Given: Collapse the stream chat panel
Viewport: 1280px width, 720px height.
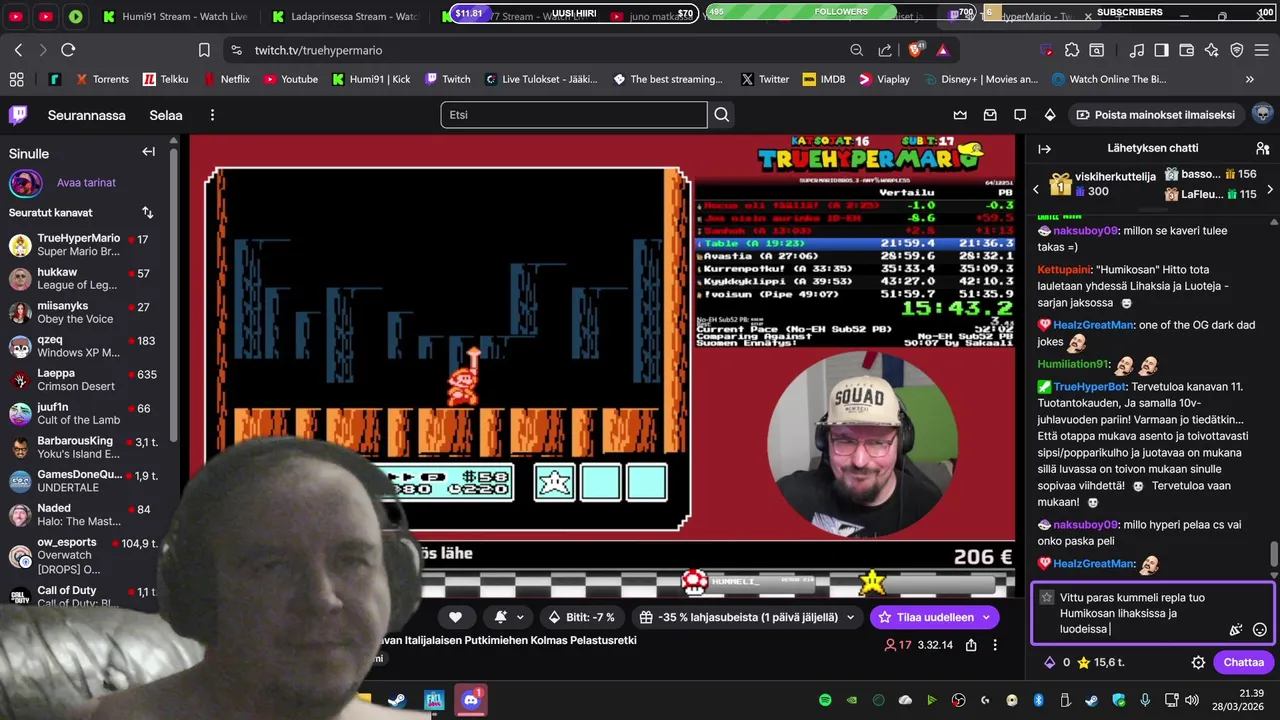Looking at the screenshot, I should [1045, 148].
